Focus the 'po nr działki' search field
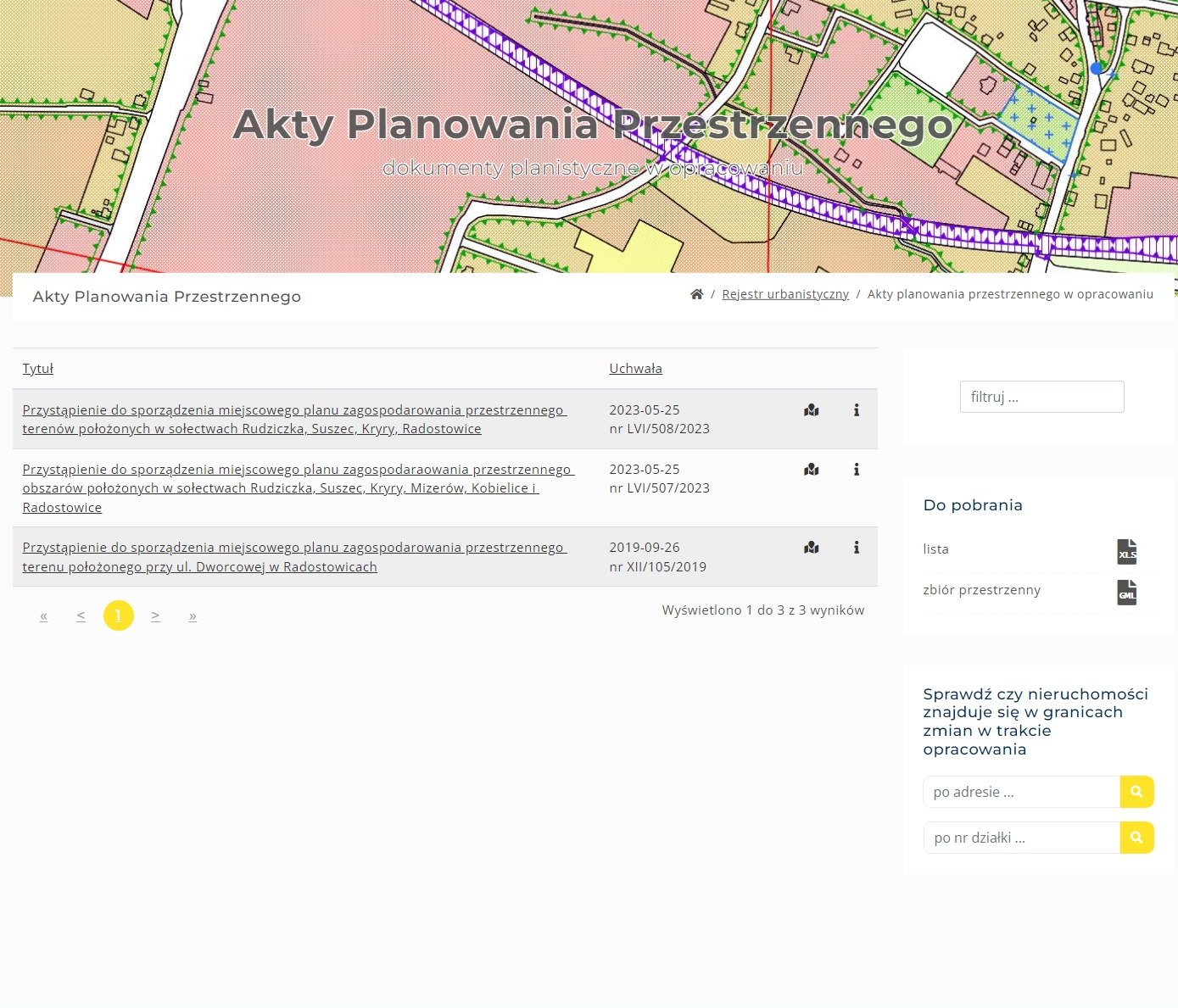The height and width of the screenshot is (1008, 1178). tap(1021, 838)
